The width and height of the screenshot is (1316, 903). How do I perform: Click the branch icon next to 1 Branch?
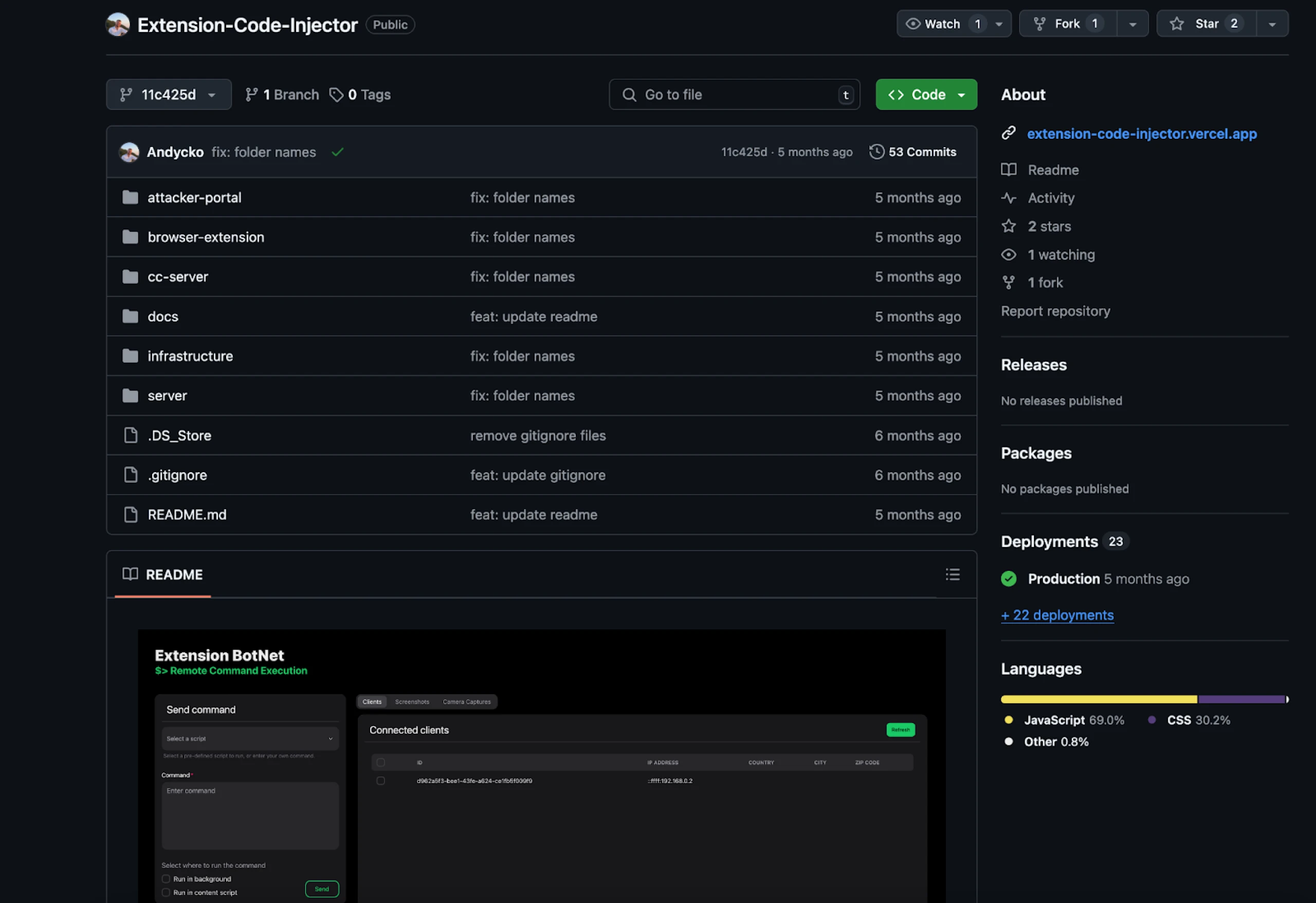(x=251, y=95)
